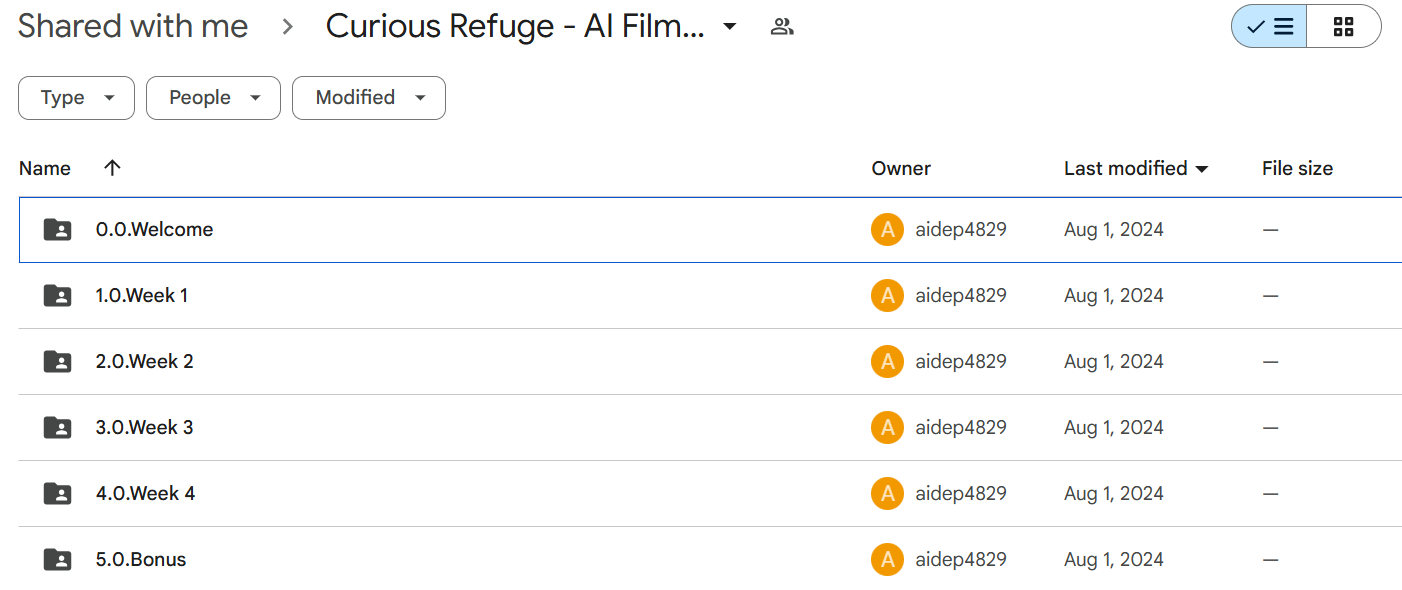Select the 3.0.Week 3 folder icon
The height and width of the screenshot is (590, 1402).
pyautogui.click(x=58, y=428)
